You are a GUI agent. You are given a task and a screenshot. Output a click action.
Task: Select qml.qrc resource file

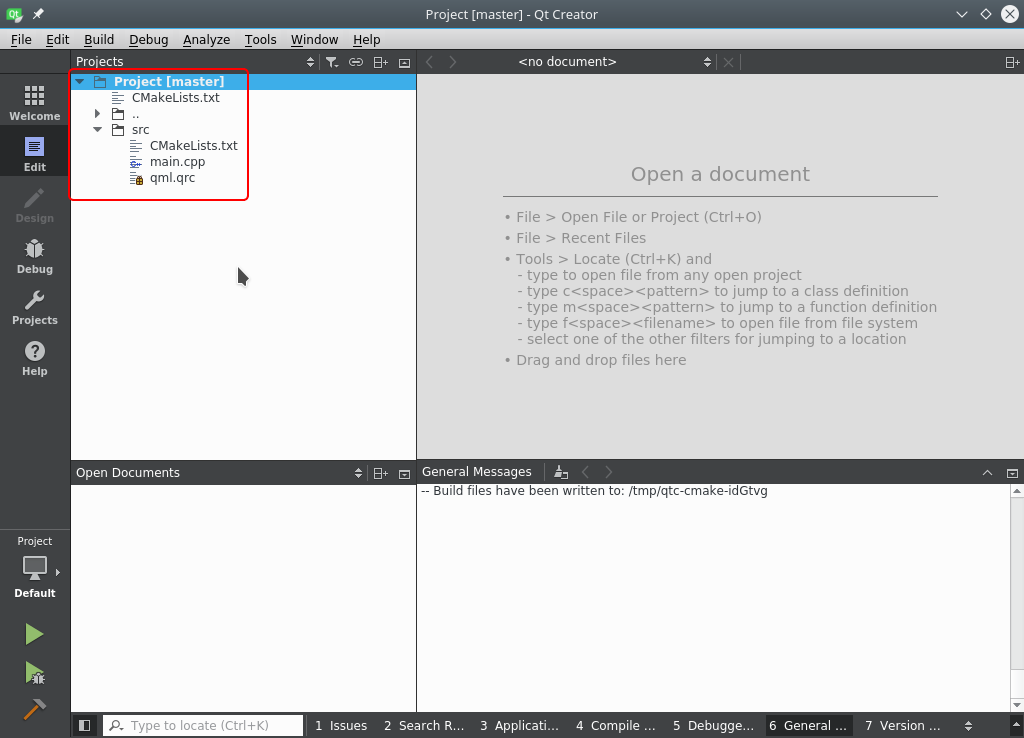pyautogui.click(x=172, y=178)
